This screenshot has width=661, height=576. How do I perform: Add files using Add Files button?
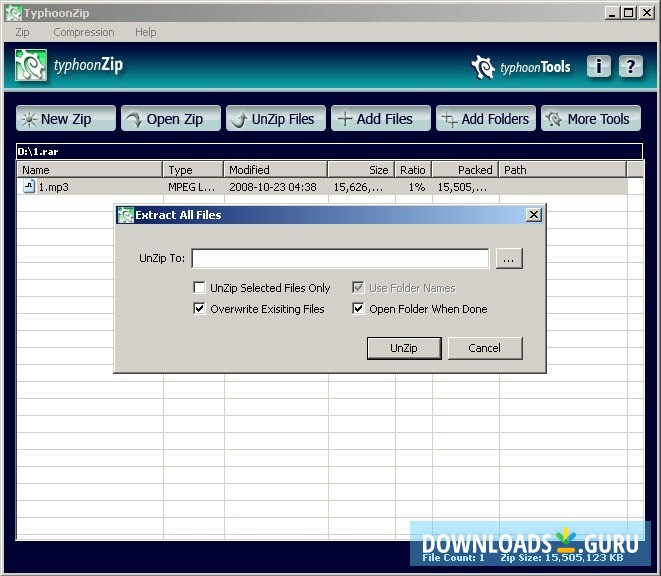(381, 118)
